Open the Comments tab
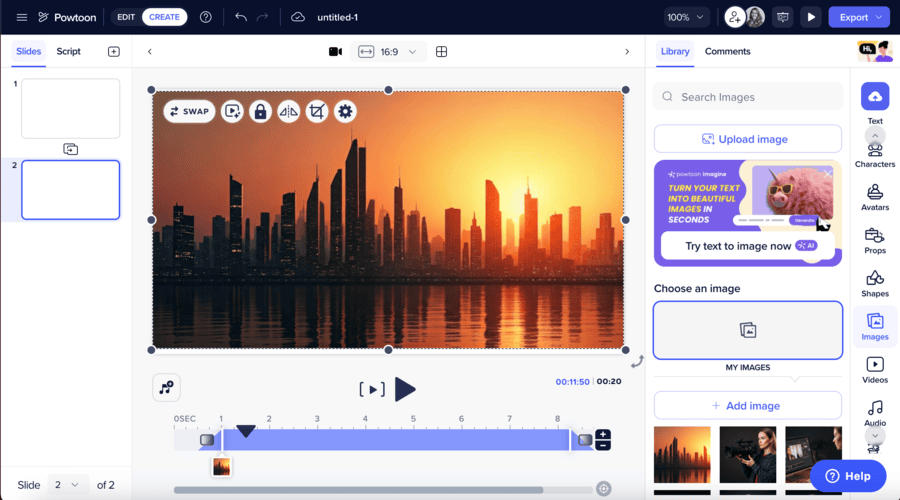This screenshot has width=900, height=500. pos(727,51)
